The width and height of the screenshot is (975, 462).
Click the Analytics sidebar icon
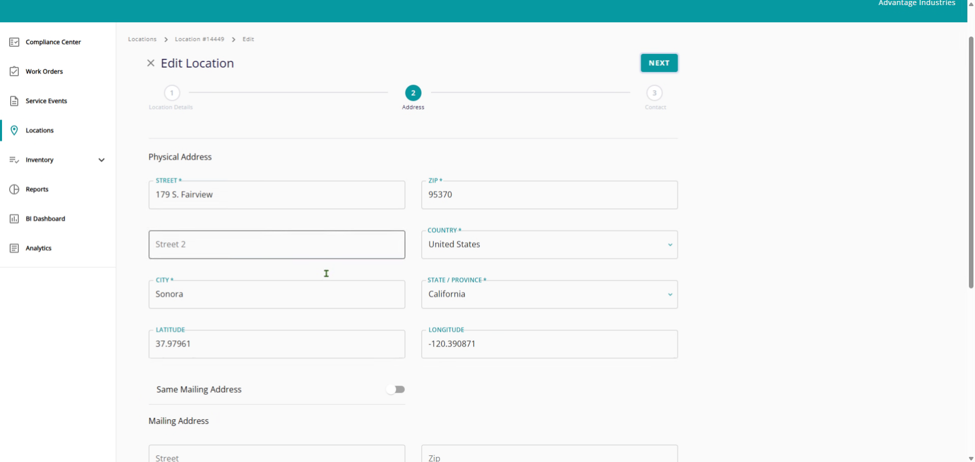14,248
